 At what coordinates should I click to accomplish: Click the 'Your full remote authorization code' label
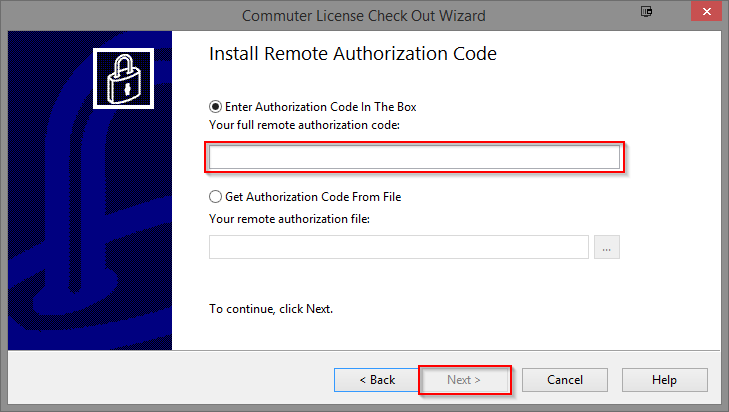[305, 125]
